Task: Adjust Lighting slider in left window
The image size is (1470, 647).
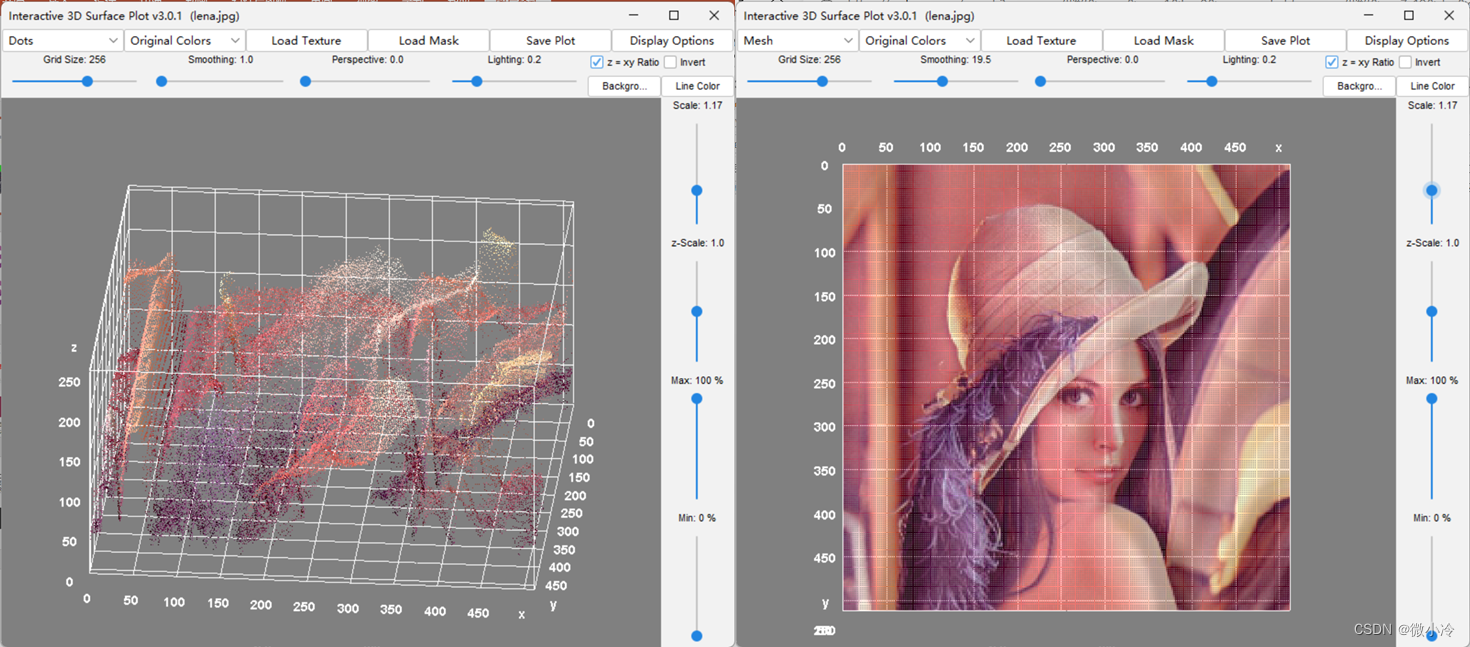Action: point(477,81)
